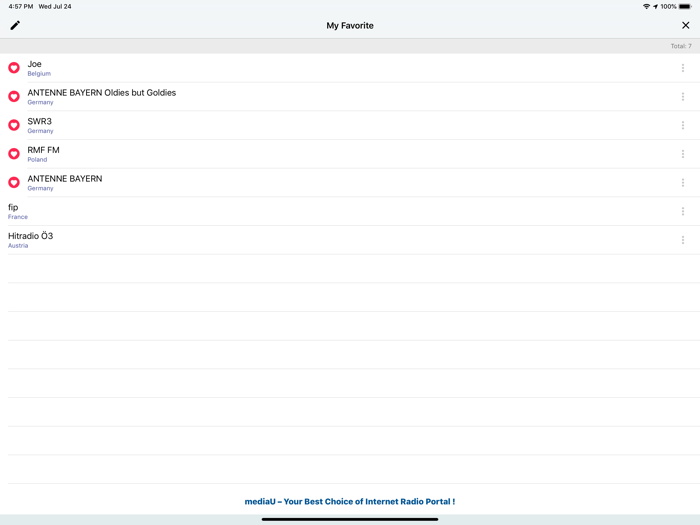Select the RMF FM station
Screen dimensions: 700x525
click(350, 154)
